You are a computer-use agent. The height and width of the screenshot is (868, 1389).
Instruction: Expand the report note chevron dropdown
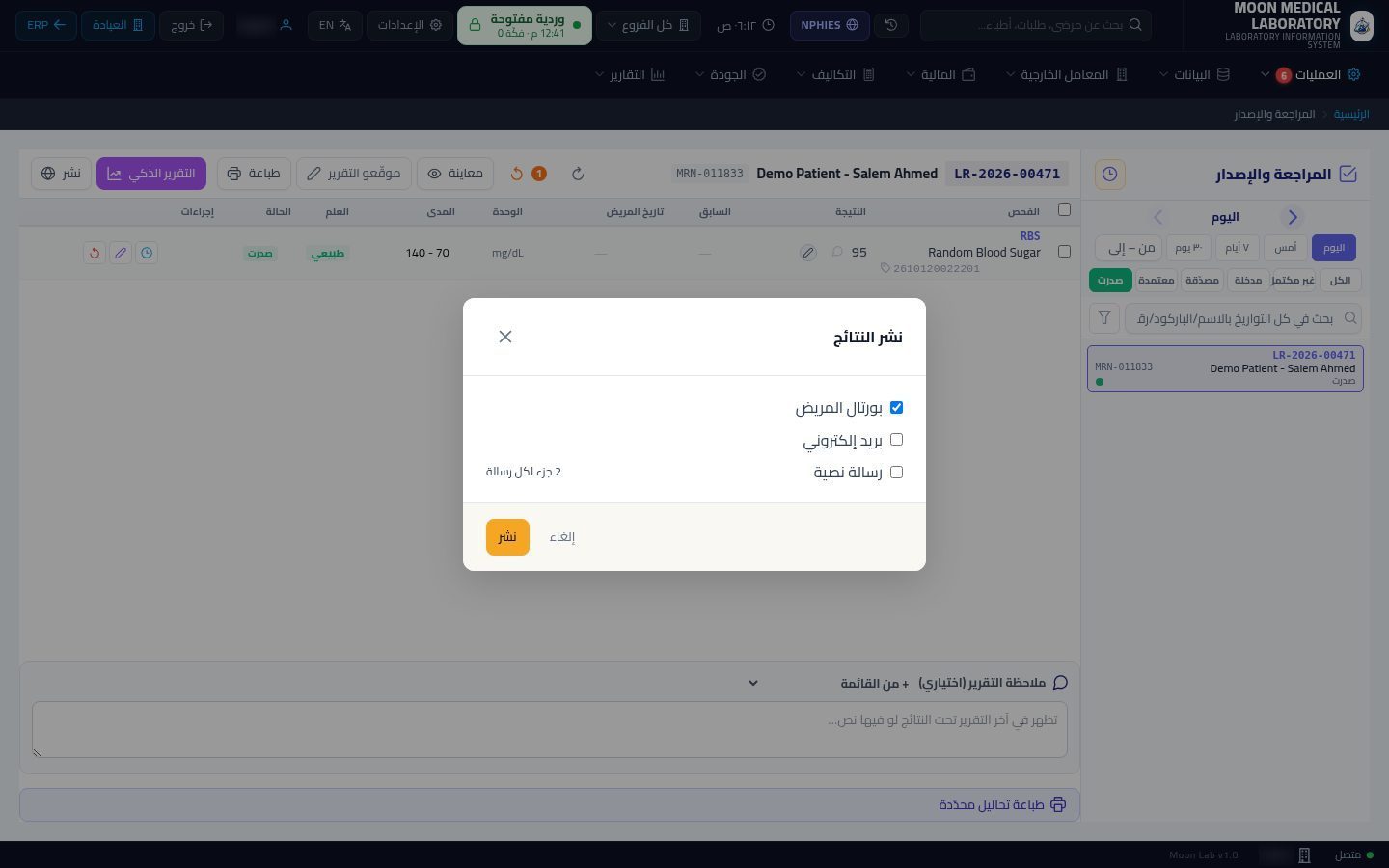[753, 683]
